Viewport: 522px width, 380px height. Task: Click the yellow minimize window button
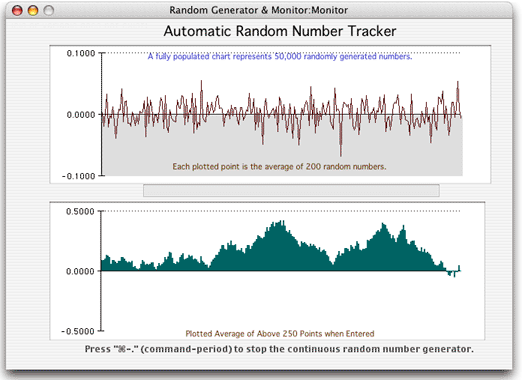33,10
